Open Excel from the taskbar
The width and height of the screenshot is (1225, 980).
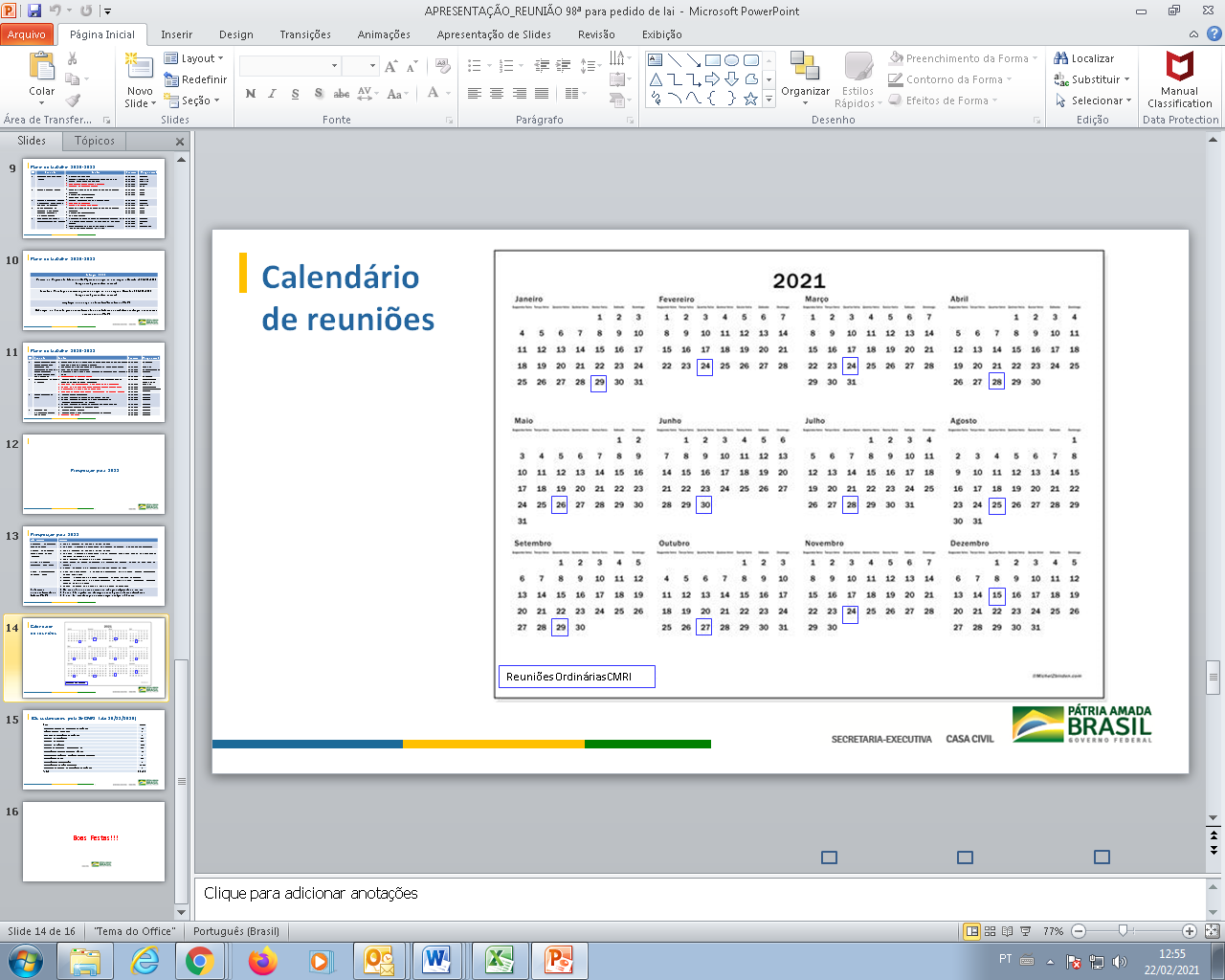pos(498,960)
